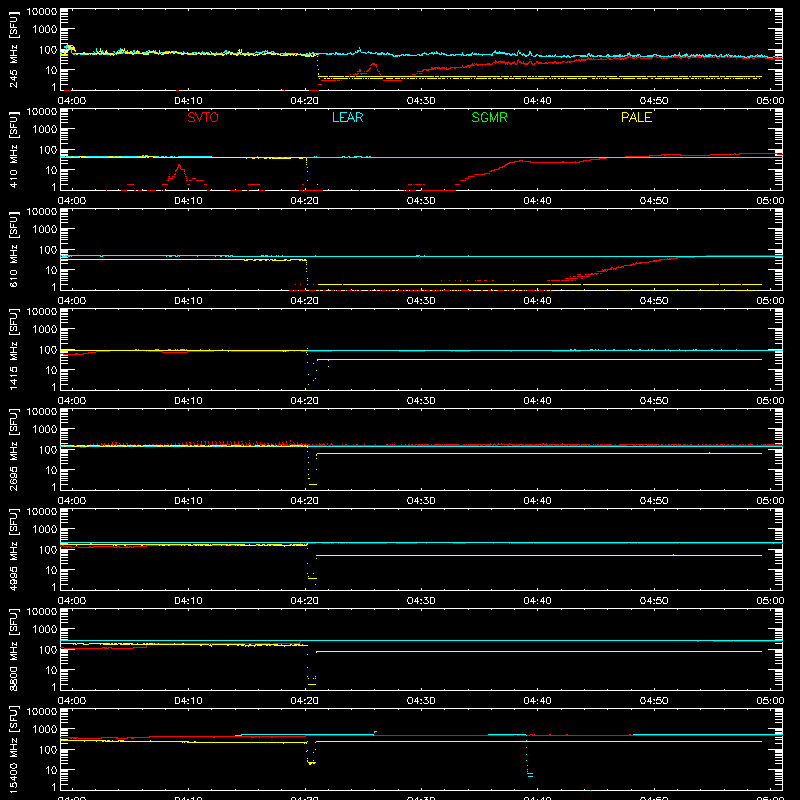Select the 8800 MHz [SFU] axis title
The height and width of the screenshot is (800, 800).
(x=13, y=649)
